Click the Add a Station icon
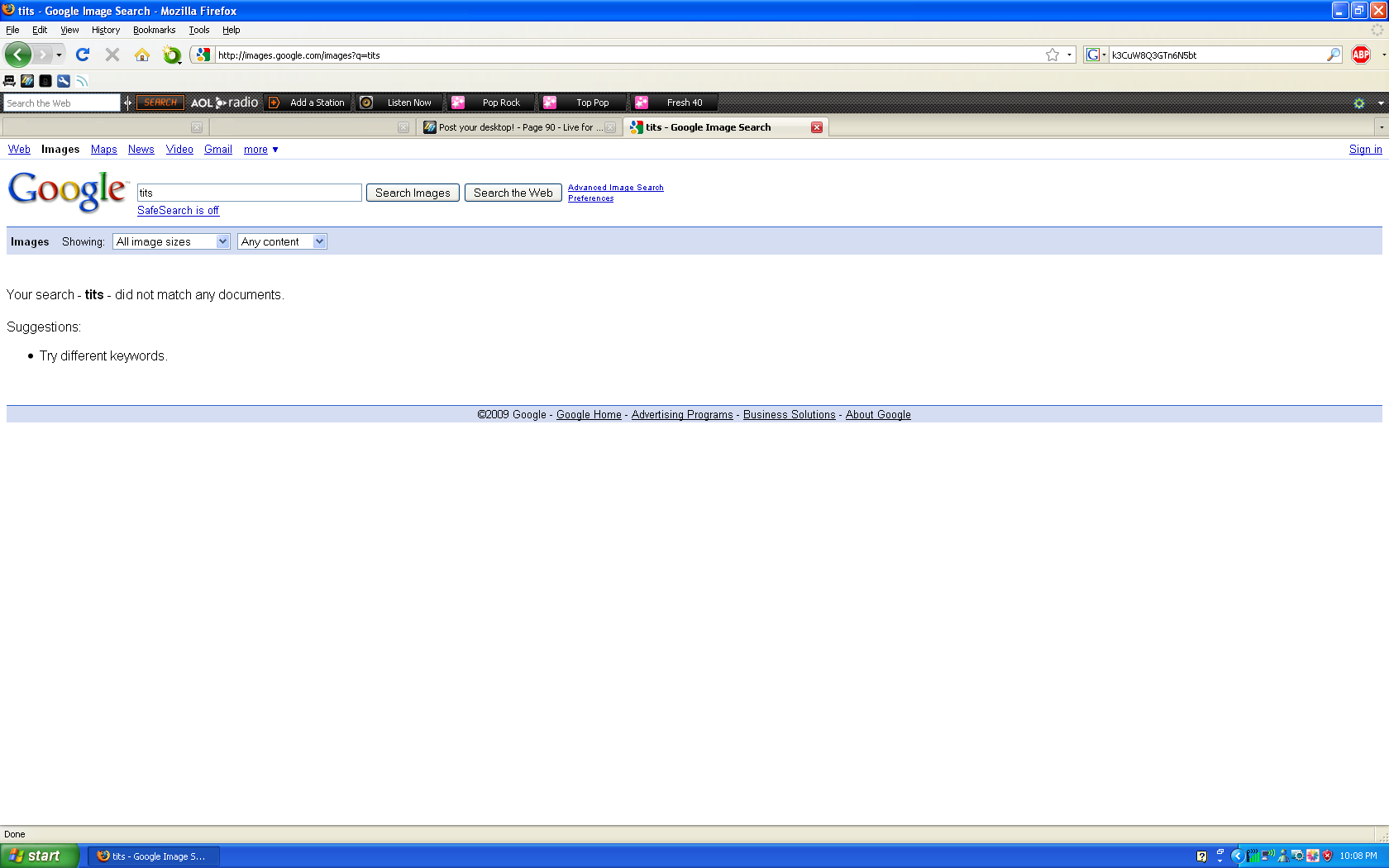 274,103
